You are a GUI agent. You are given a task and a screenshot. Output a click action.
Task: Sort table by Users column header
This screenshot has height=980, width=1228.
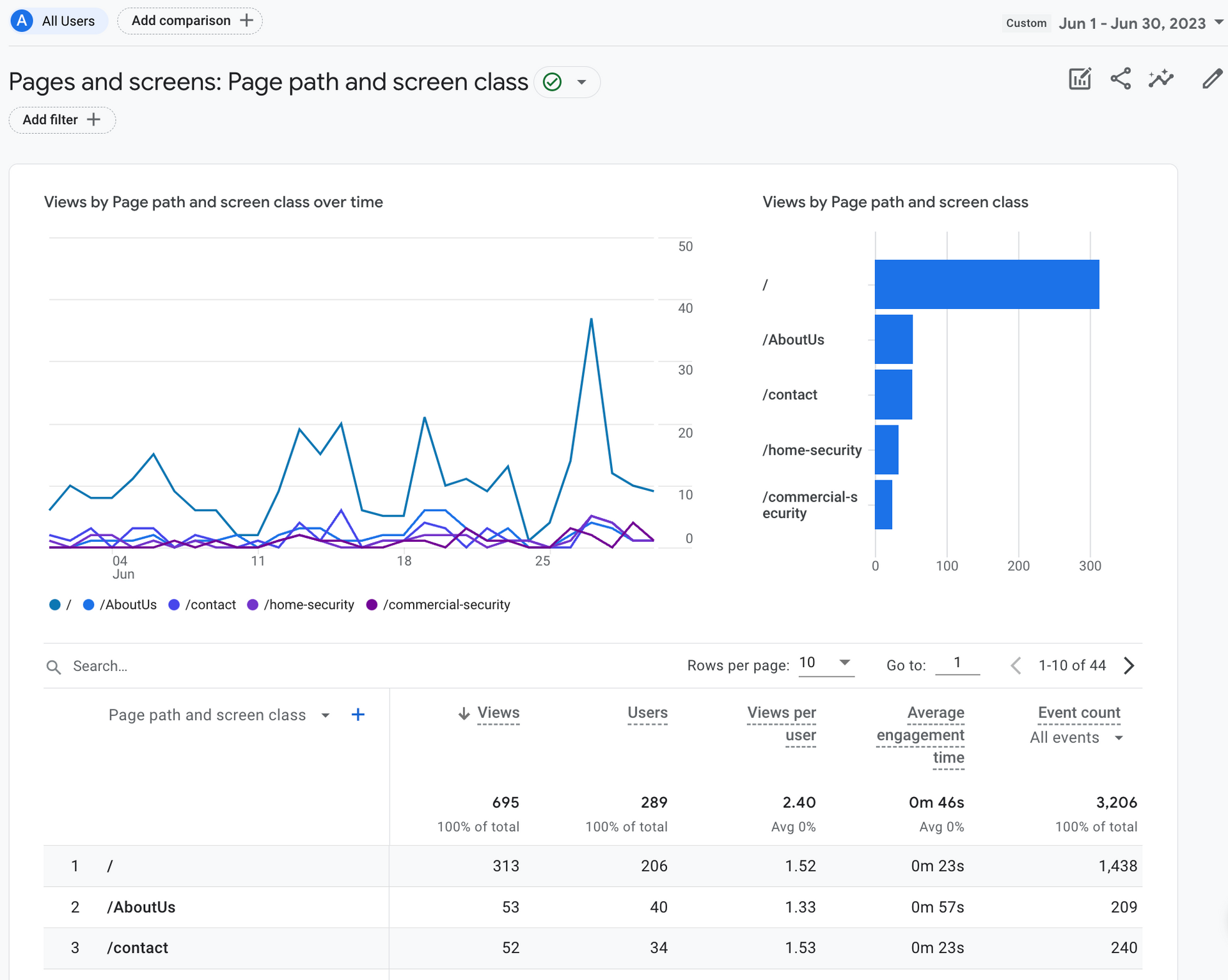point(647,713)
